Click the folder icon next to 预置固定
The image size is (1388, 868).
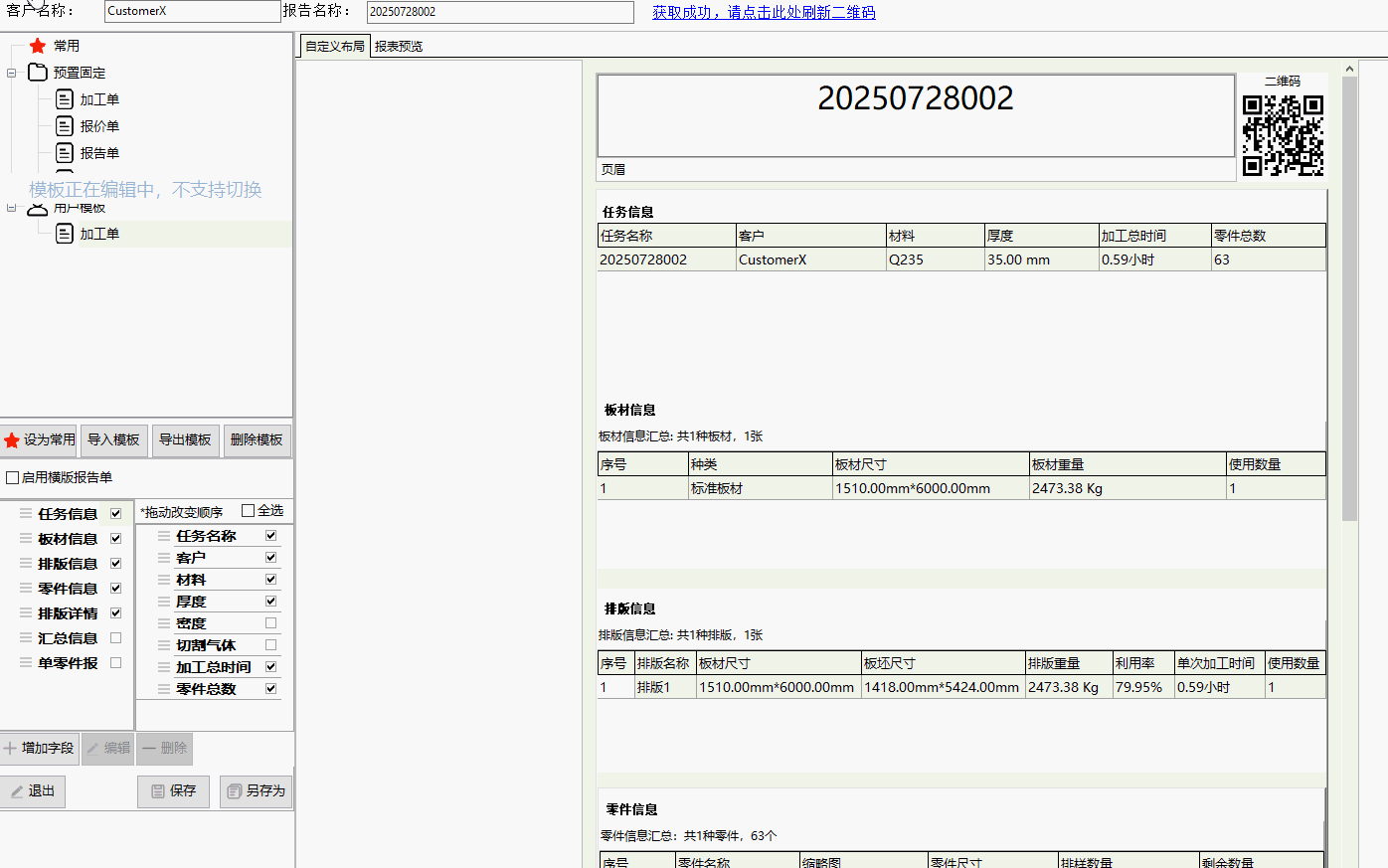coord(38,73)
